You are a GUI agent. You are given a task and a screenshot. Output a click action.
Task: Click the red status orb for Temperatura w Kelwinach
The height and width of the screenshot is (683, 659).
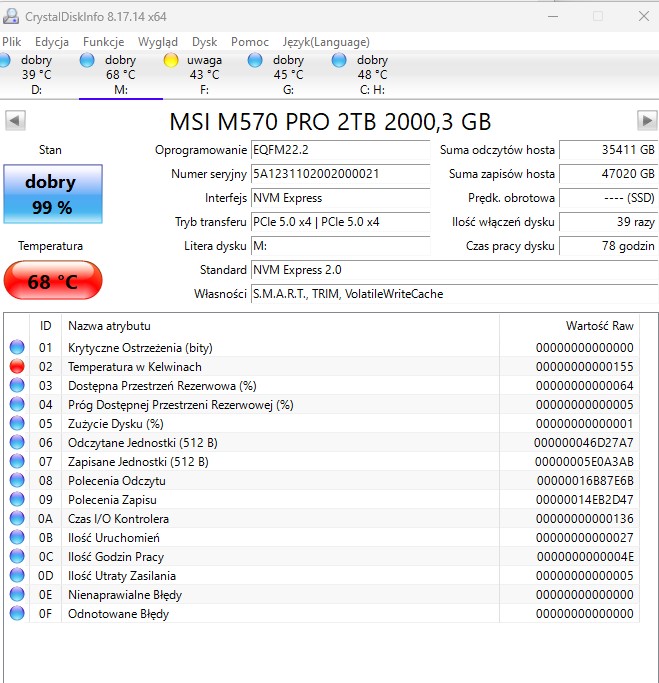coord(17,367)
